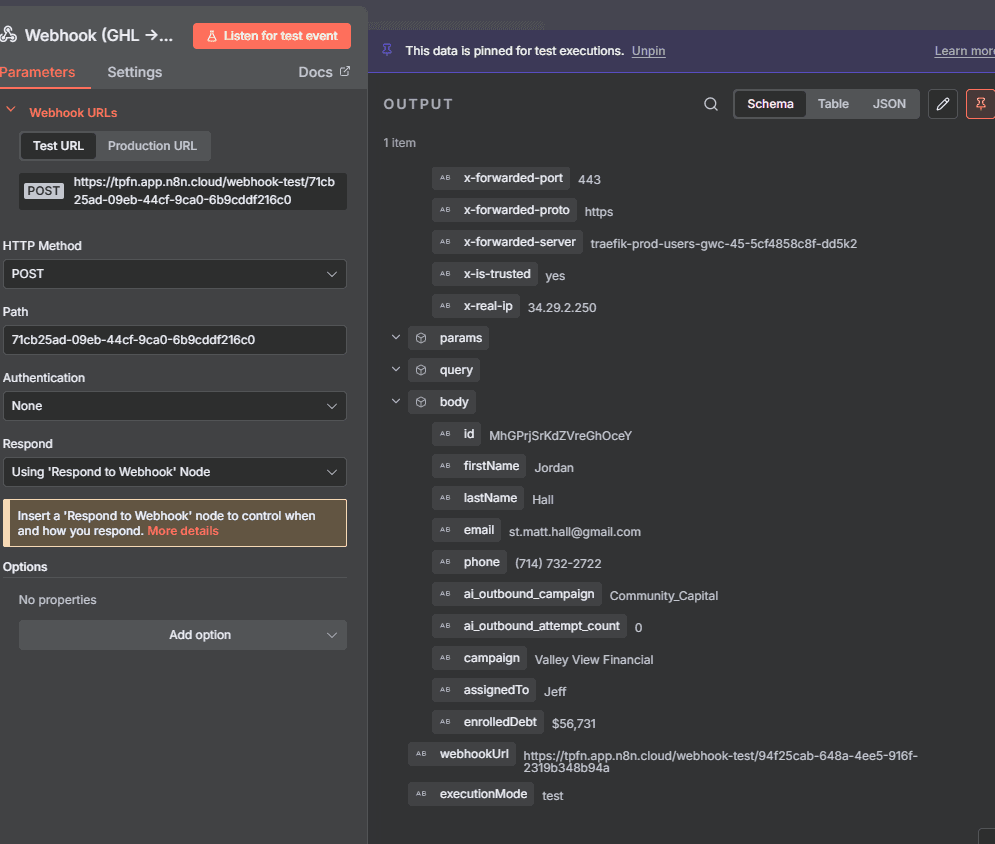Click the value Community_Capital
This screenshot has height=844, width=995.
(664, 596)
